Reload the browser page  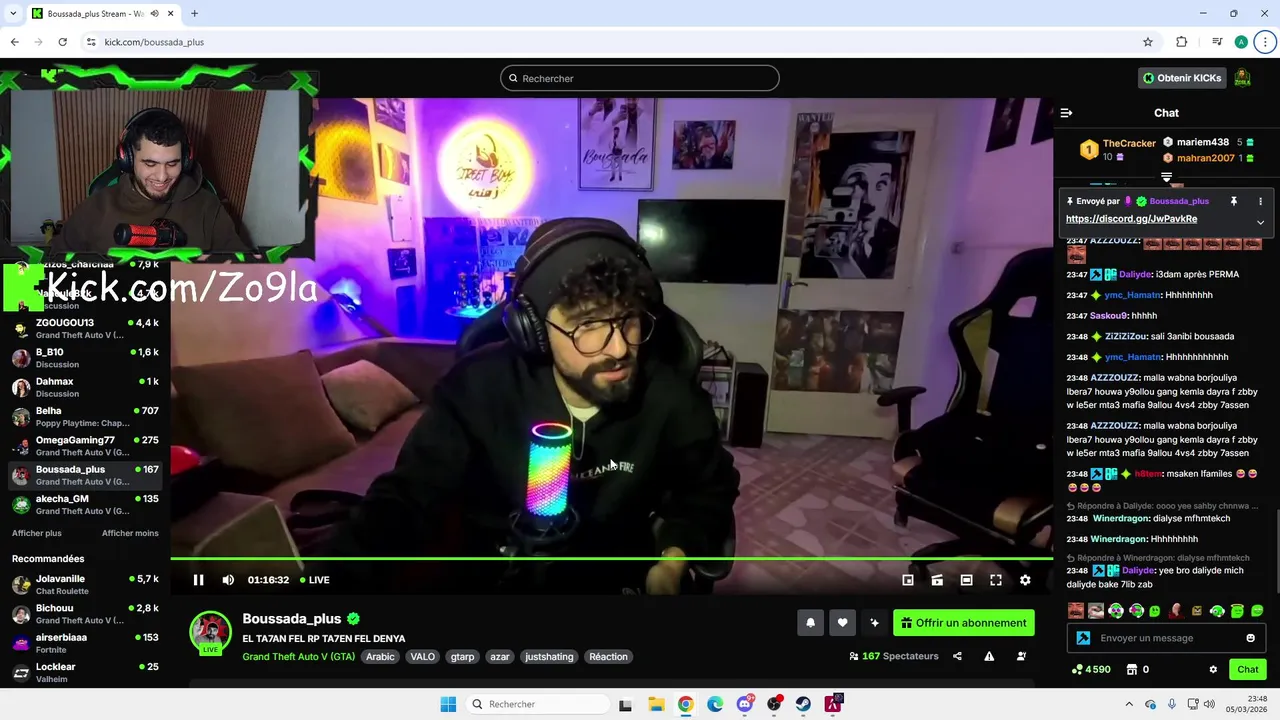click(x=62, y=42)
